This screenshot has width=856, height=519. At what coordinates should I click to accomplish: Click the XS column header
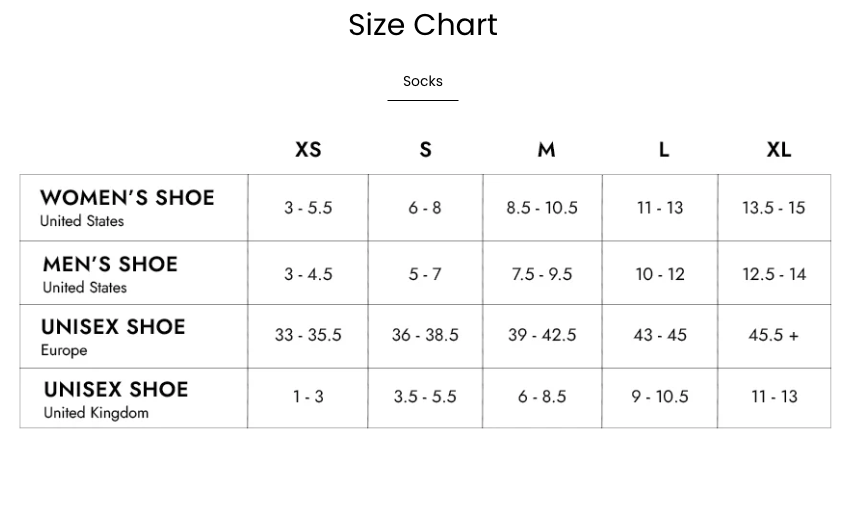308,150
